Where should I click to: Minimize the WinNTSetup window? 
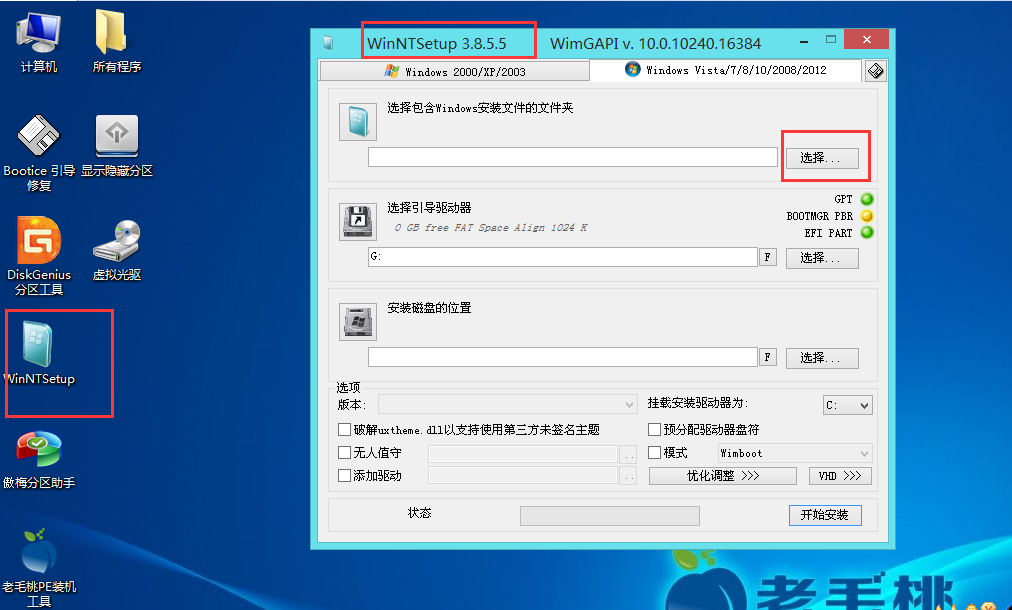pyautogui.click(x=804, y=41)
